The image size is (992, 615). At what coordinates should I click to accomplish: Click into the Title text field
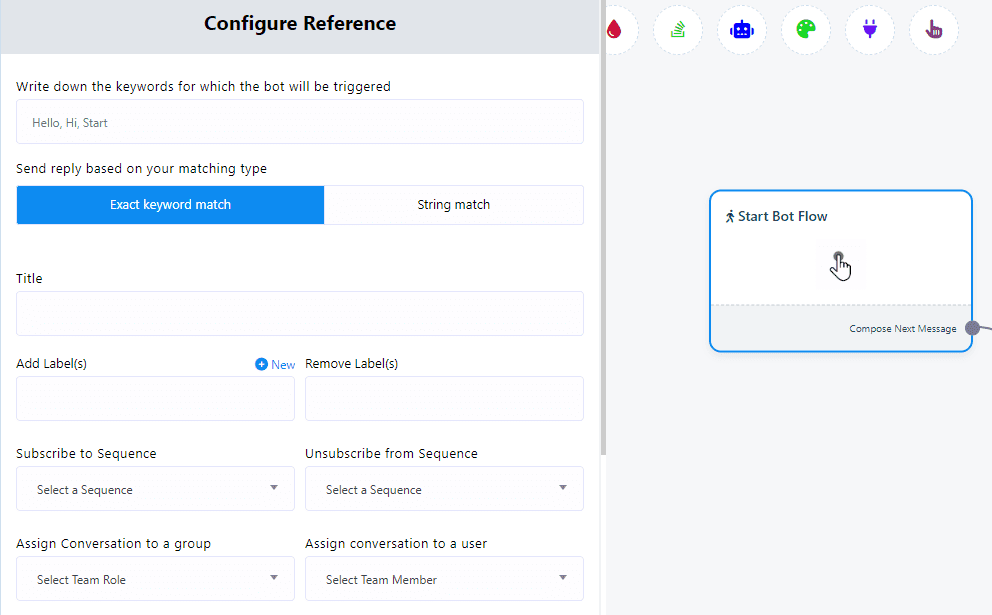pyautogui.click(x=300, y=313)
